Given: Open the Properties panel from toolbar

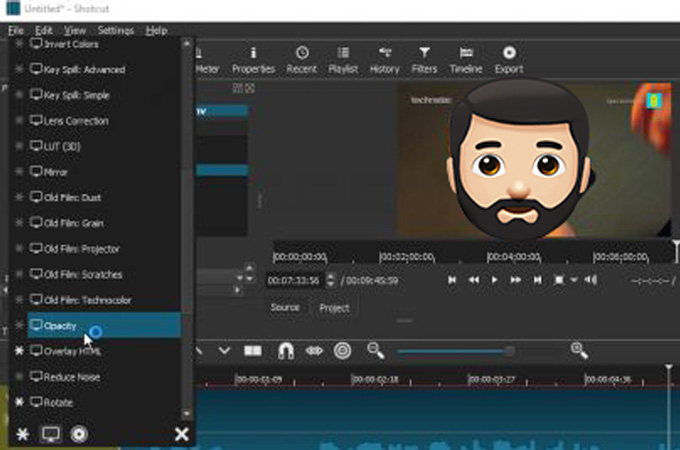Looking at the screenshot, I should point(253,60).
